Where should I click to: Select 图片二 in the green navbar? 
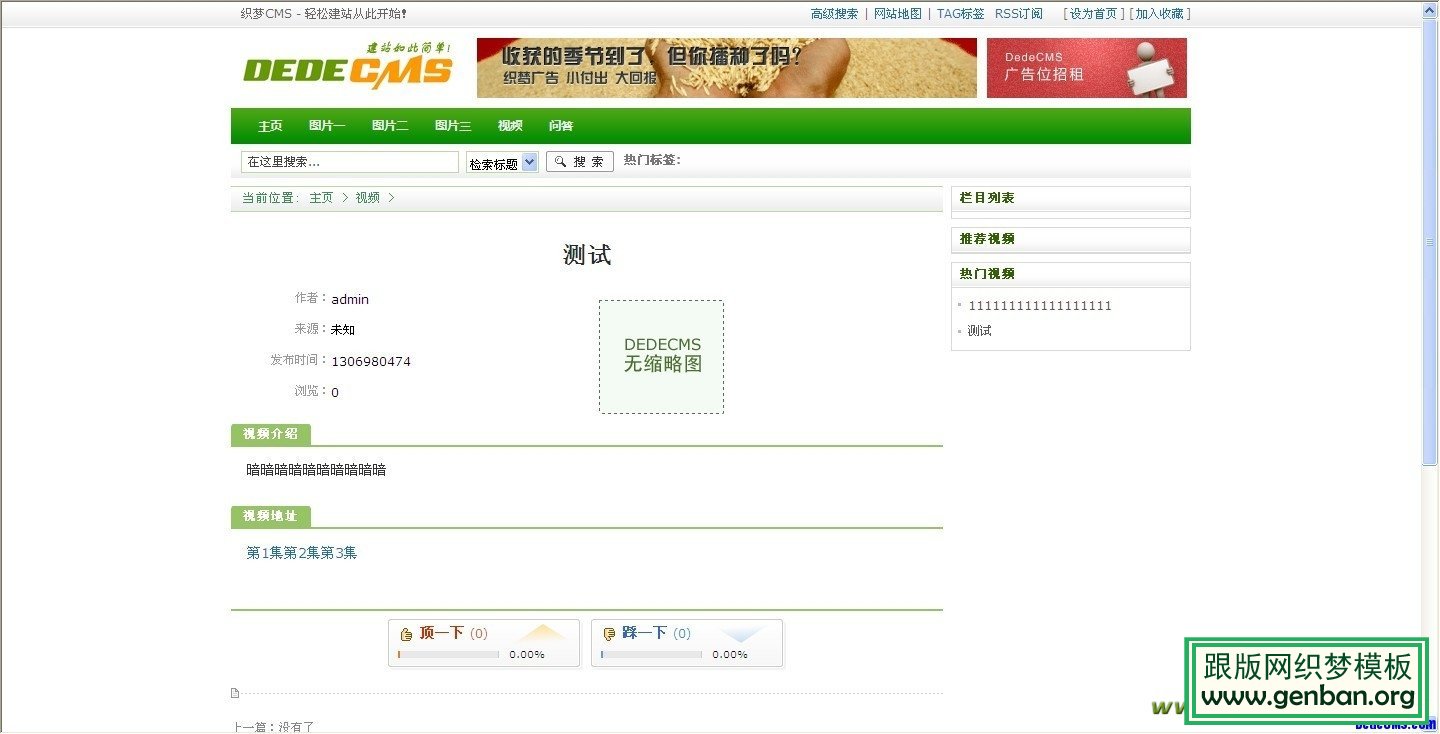(x=390, y=126)
